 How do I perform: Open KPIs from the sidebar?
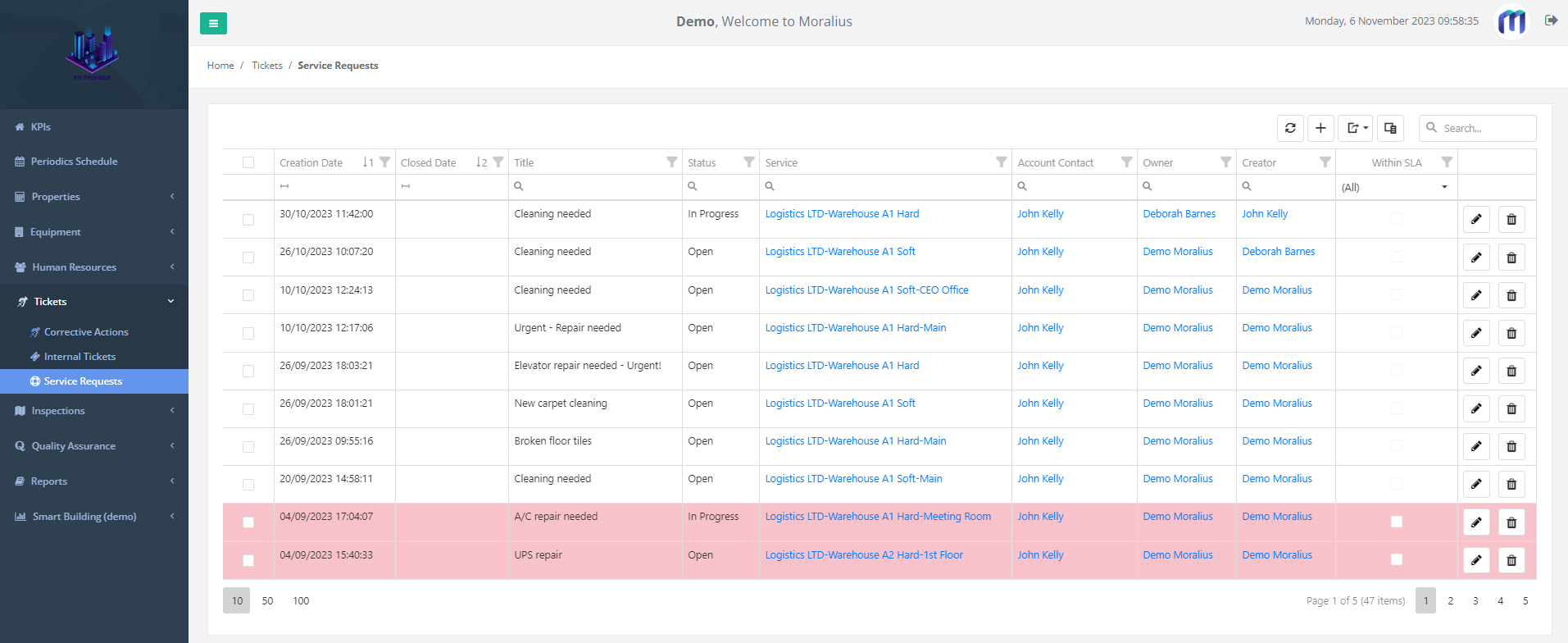tap(94, 127)
